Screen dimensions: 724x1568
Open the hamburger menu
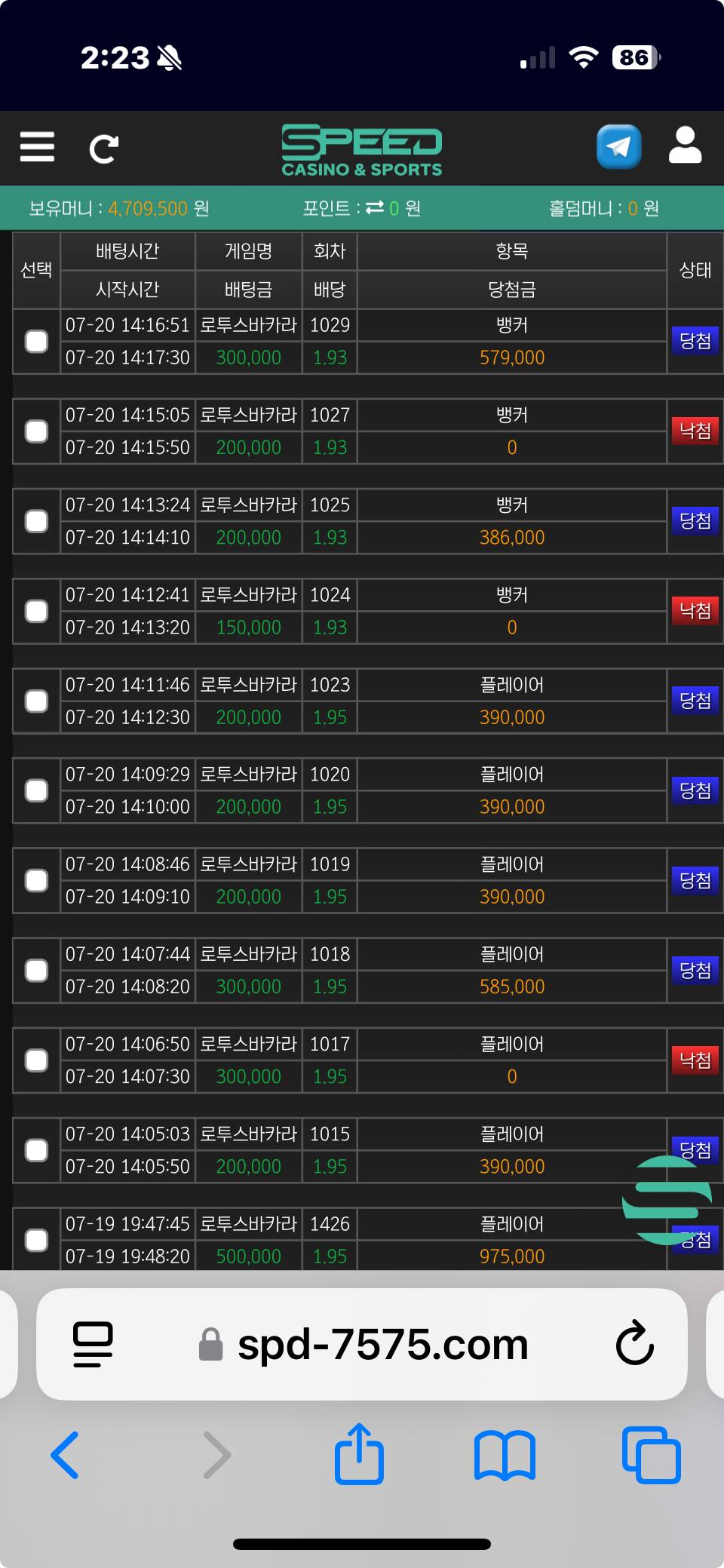click(x=37, y=146)
